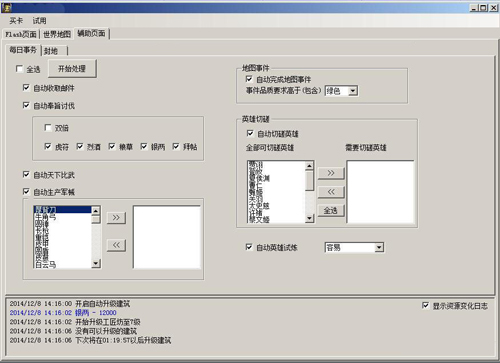Move hero back with << button
500x363 pixels.
click(331, 192)
